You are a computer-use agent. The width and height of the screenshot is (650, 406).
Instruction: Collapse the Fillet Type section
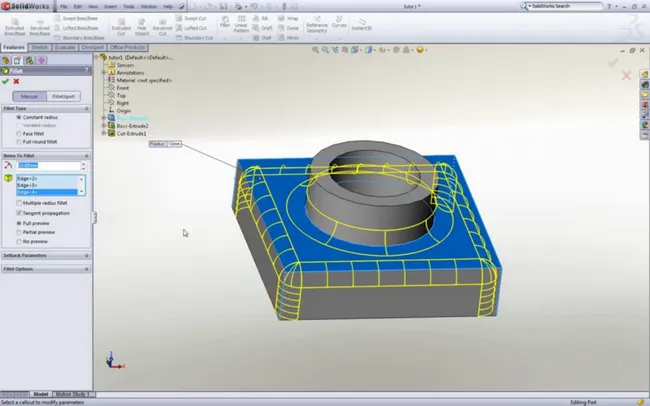point(87,108)
